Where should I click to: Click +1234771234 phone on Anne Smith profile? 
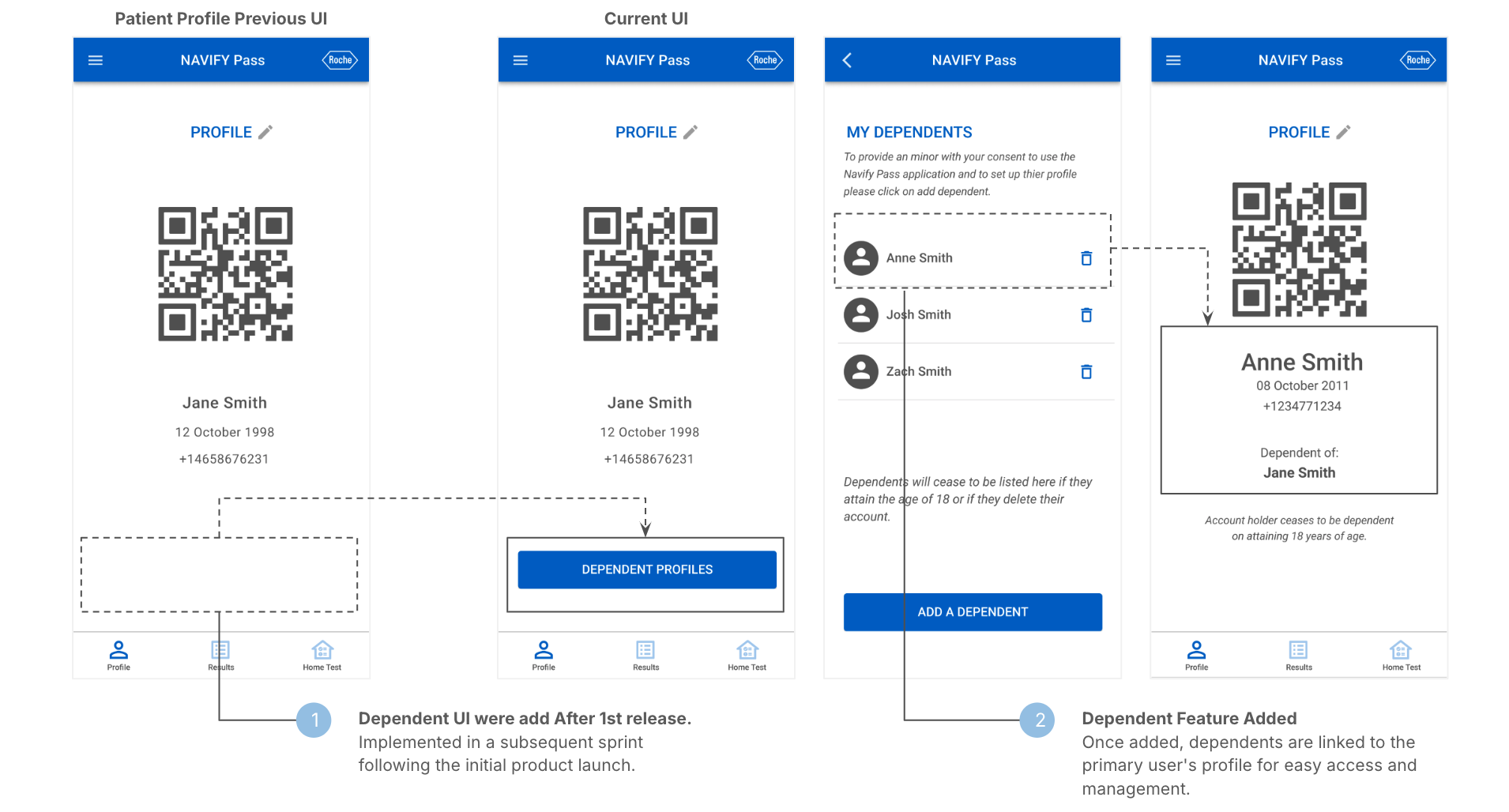click(x=1302, y=406)
